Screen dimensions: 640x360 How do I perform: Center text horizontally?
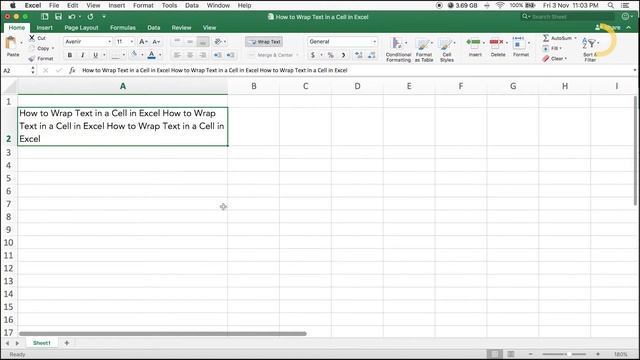[190, 55]
